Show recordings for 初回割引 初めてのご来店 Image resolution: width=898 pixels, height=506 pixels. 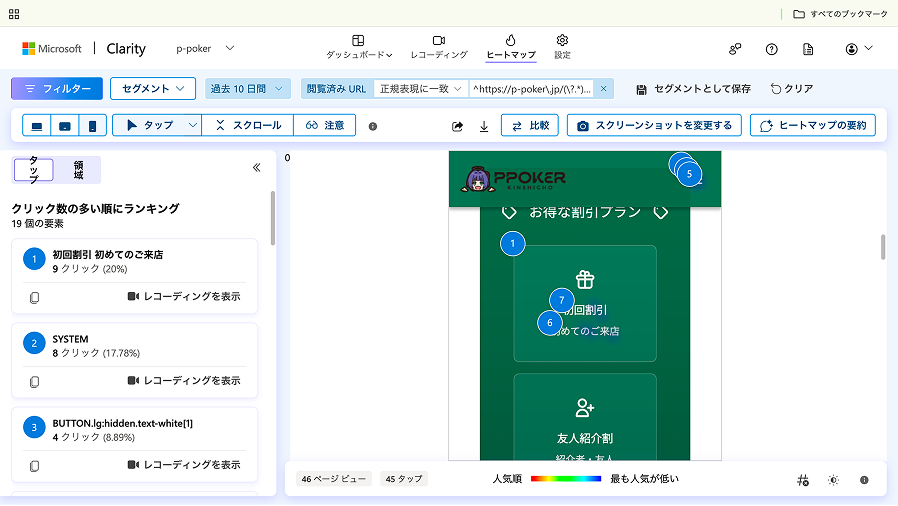(184, 297)
